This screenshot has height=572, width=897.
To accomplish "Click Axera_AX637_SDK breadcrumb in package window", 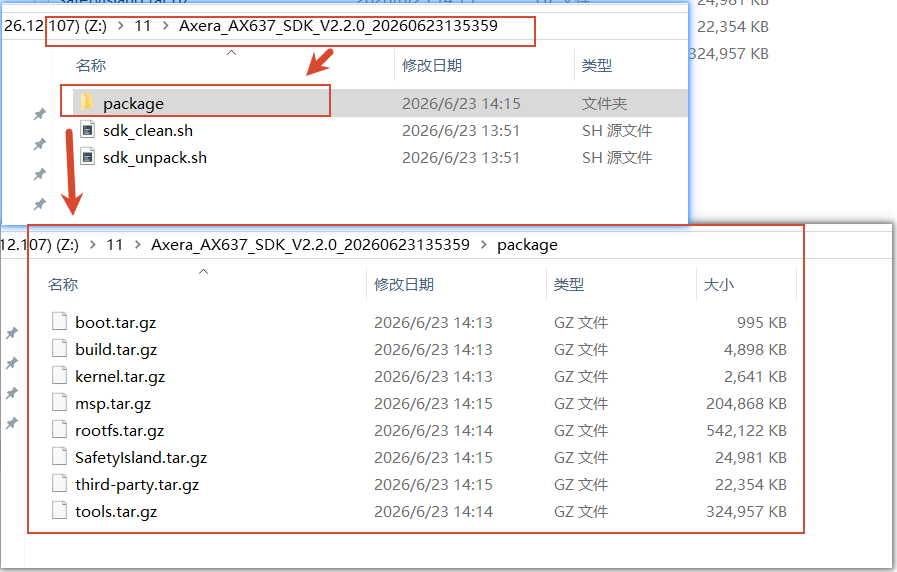I will [310, 245].
